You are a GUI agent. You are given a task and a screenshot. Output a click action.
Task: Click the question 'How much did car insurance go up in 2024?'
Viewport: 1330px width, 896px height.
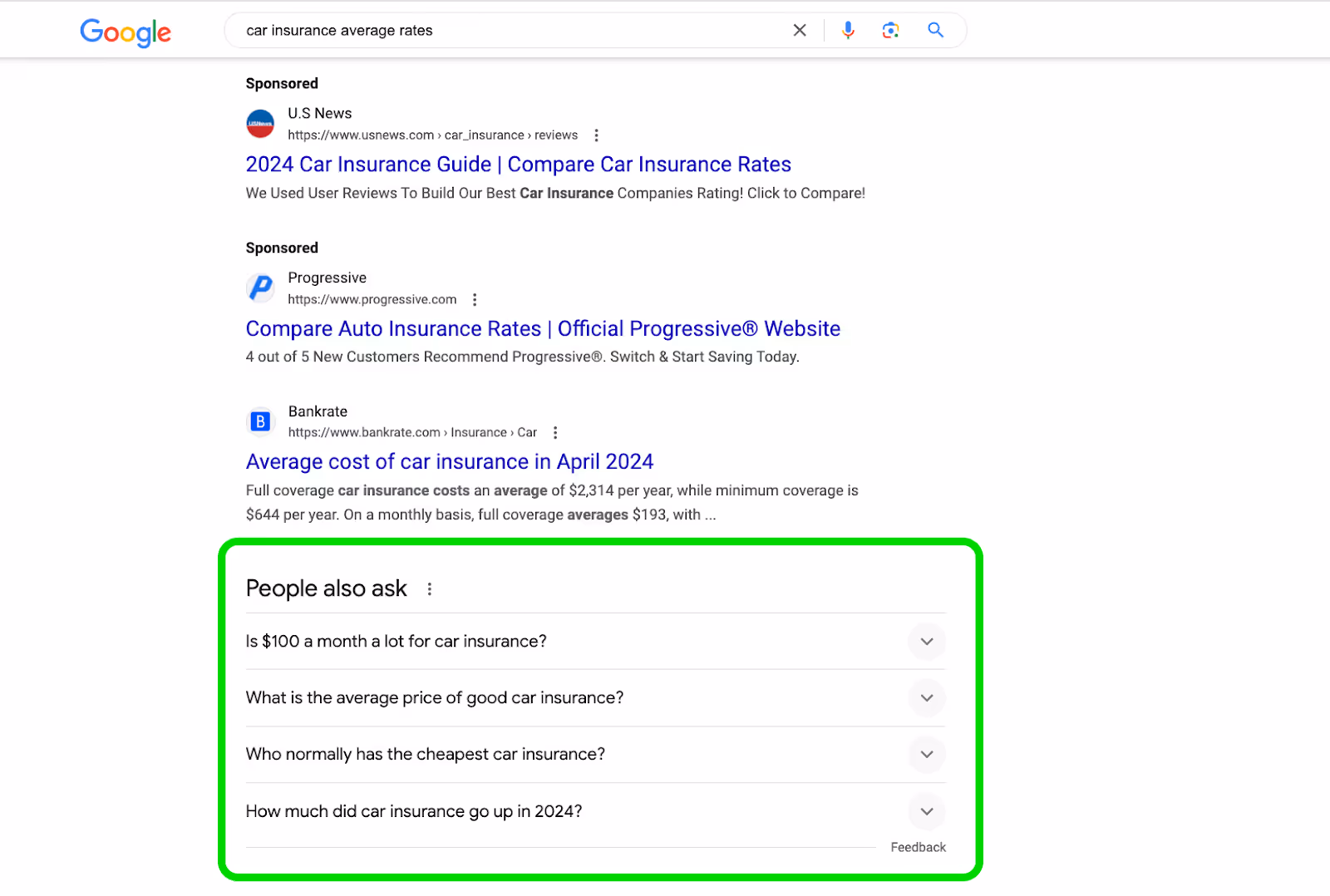414,812
